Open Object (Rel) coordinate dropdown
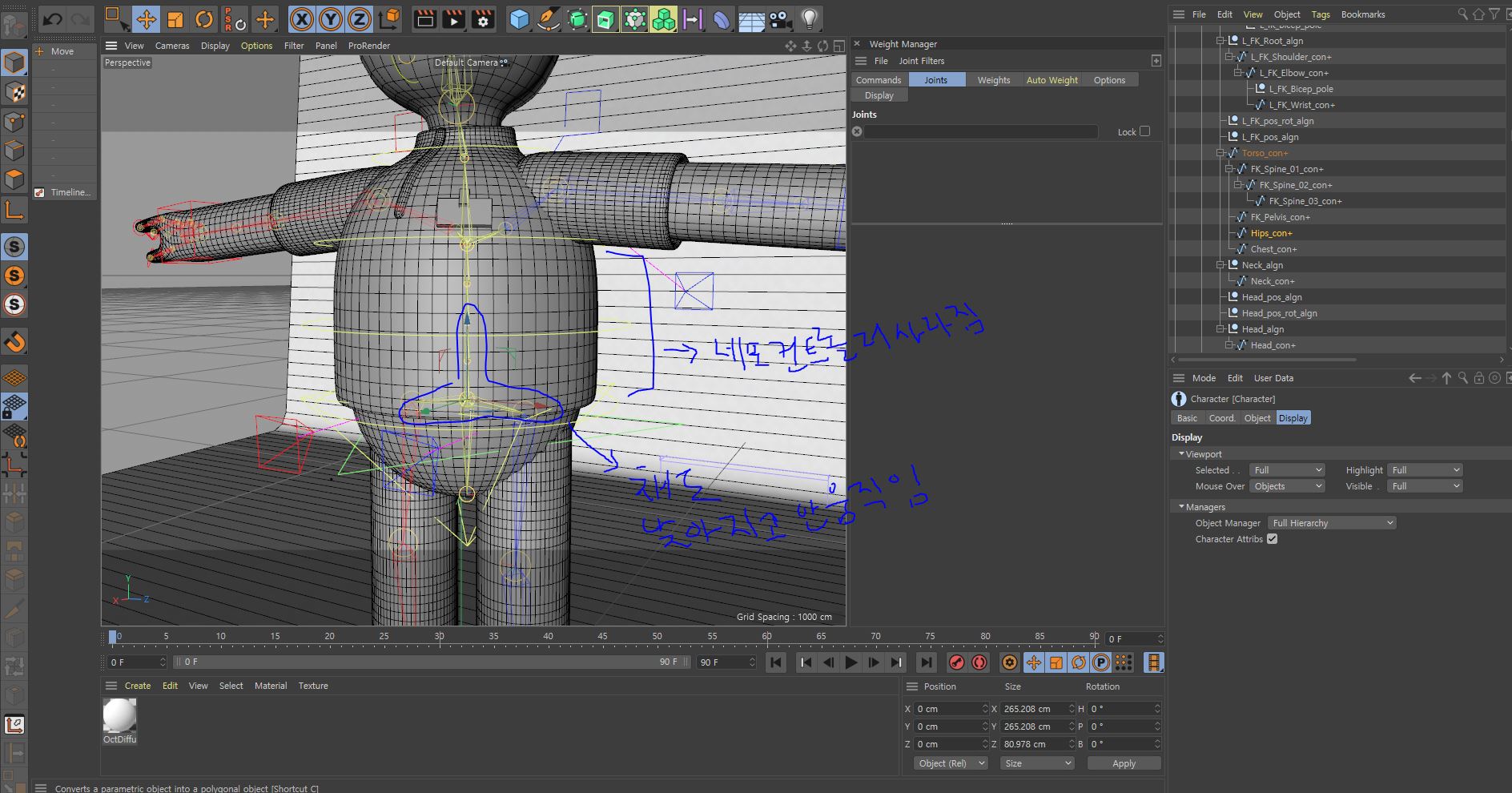 point(951,763)
